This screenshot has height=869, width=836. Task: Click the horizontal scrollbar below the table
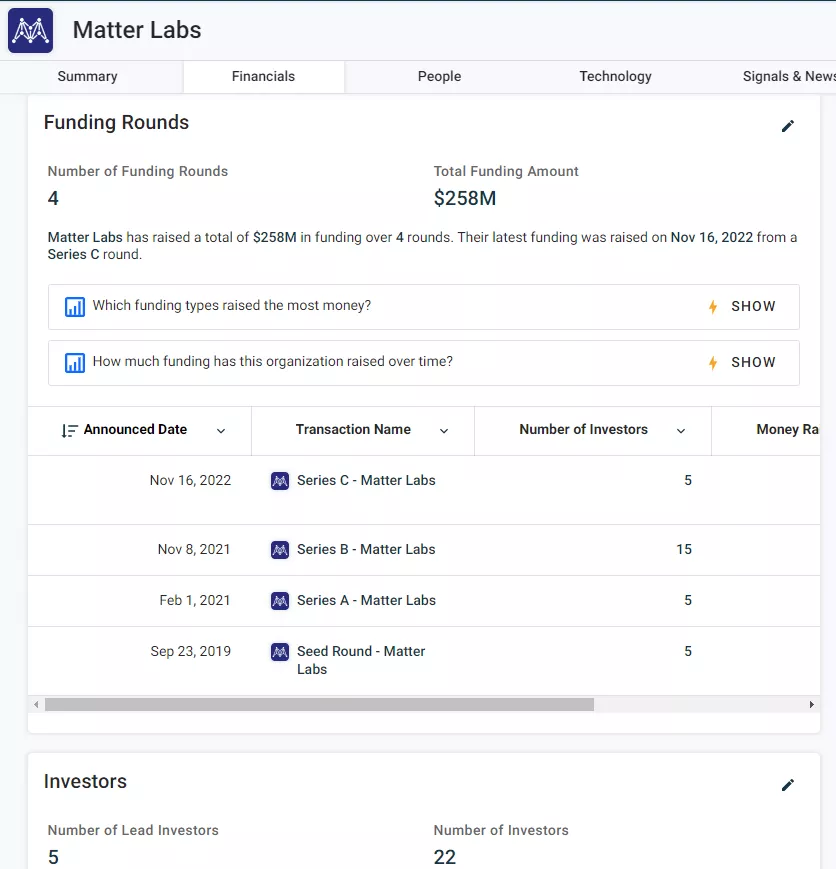click(315, 704)
